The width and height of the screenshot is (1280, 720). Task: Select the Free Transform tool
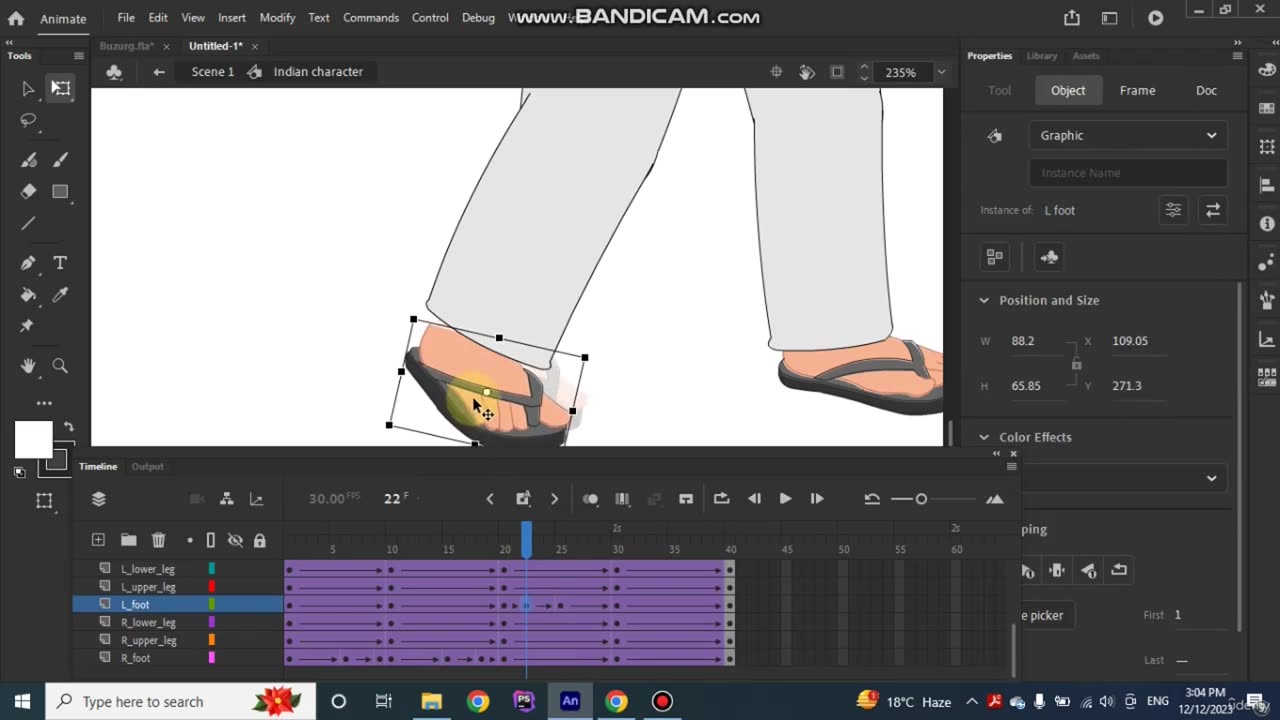61,88
